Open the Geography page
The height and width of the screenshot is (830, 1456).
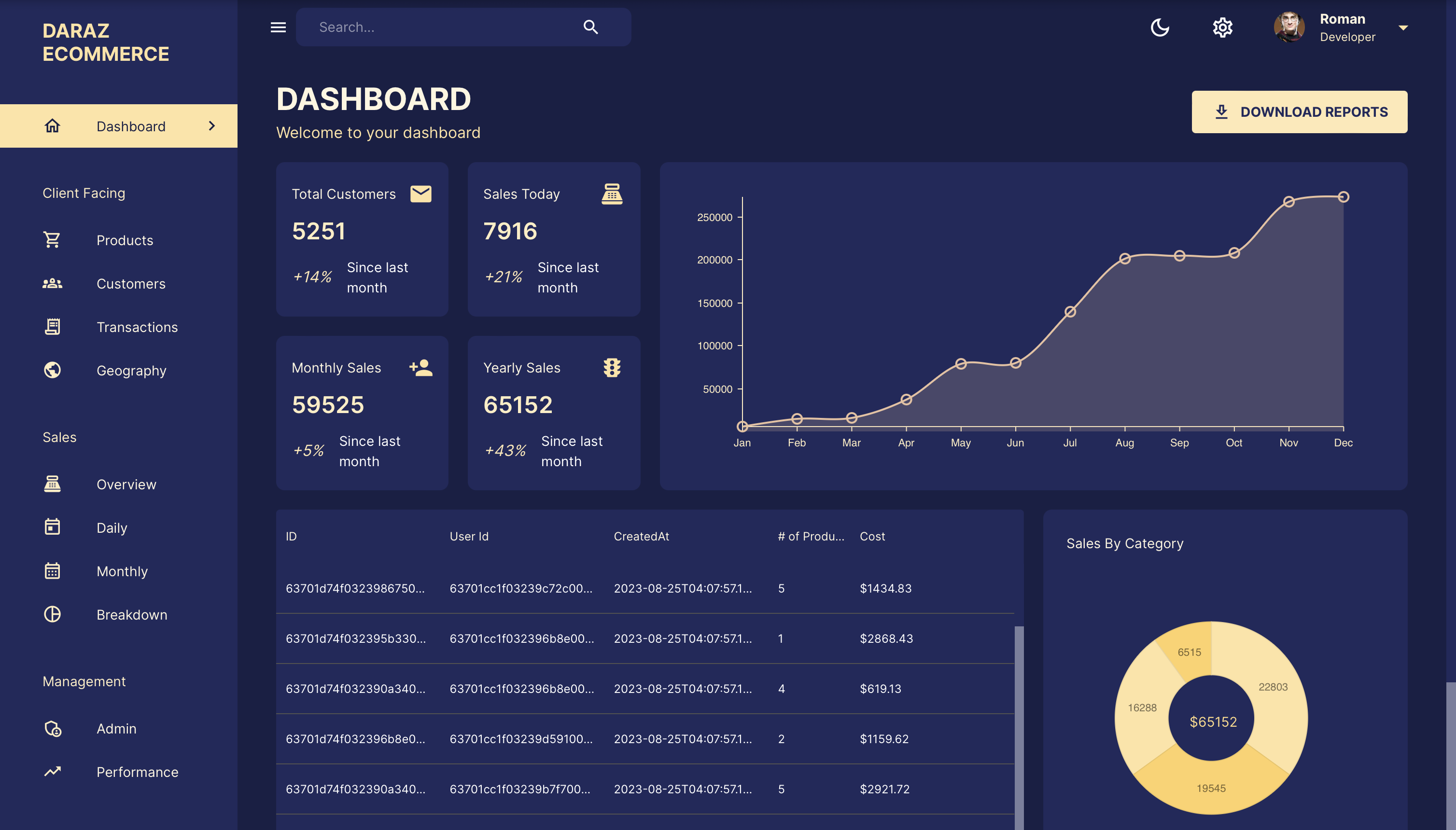[119, 370]
